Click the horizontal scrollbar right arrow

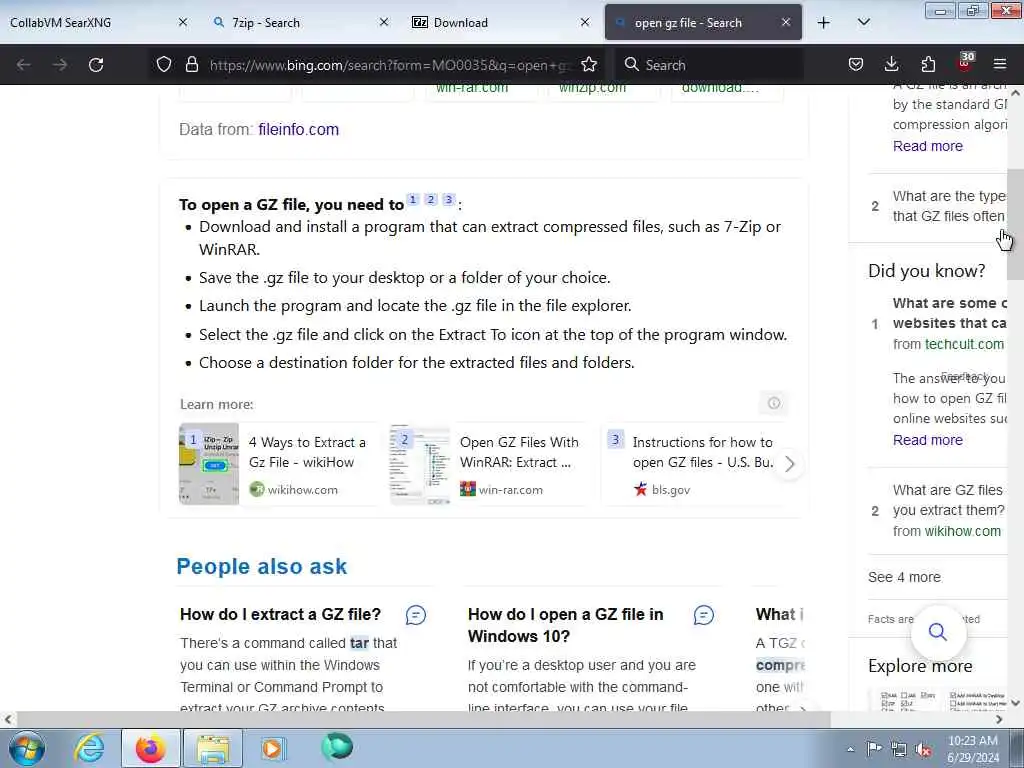999,719
